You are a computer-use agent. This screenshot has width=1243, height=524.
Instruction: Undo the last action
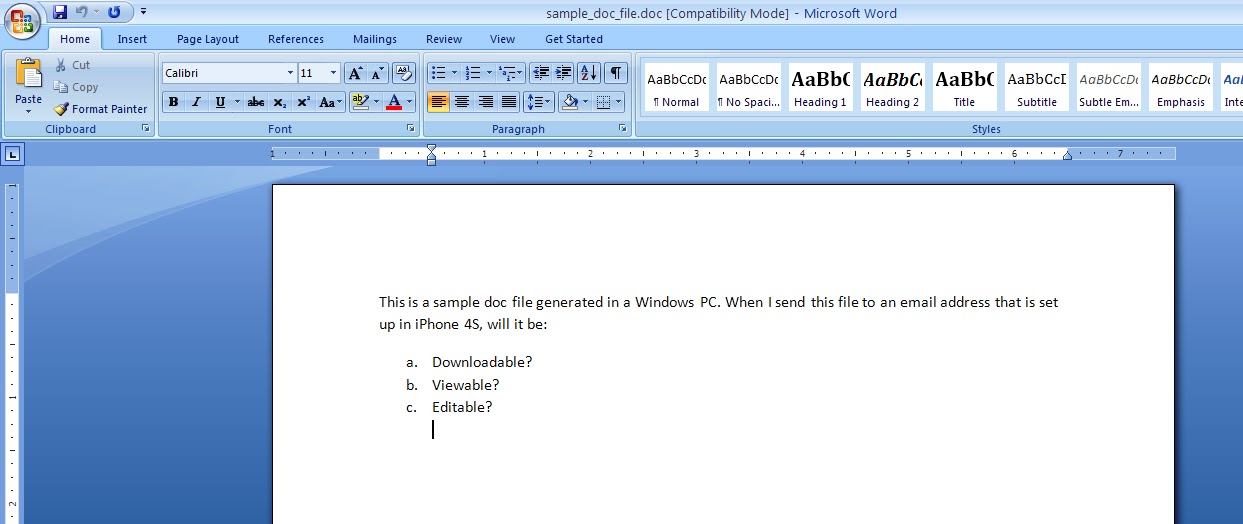point(82,12)
